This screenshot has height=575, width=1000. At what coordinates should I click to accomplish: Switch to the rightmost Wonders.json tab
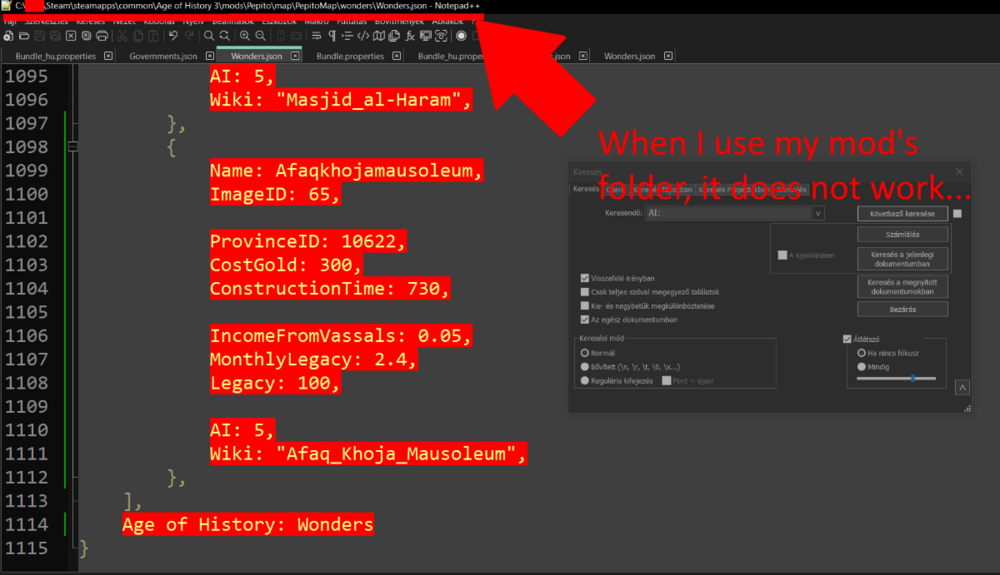tap(629, 56)
